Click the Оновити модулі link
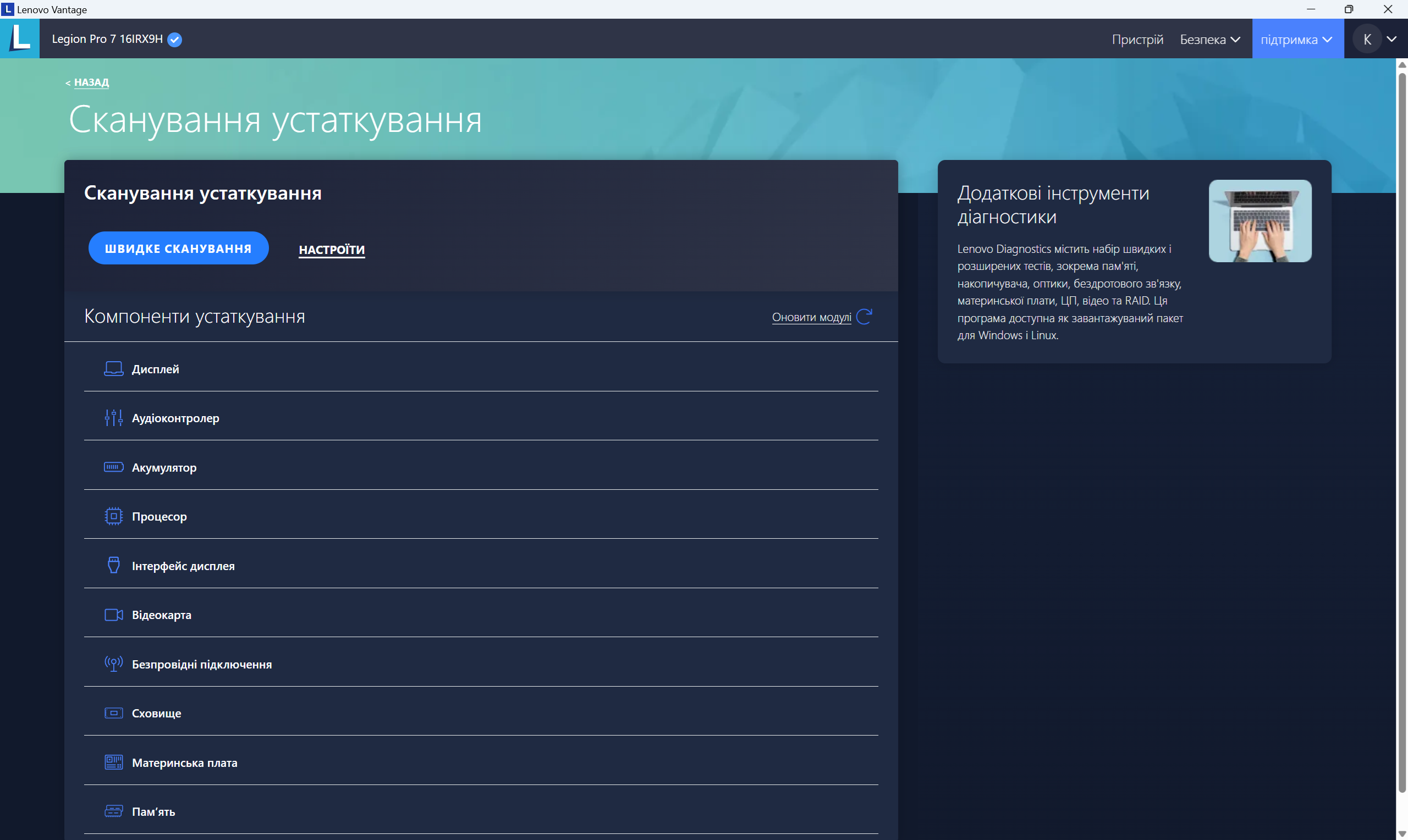Image resolution: width=1408 pixels, height=840 pixels. [x=811, y=317]
